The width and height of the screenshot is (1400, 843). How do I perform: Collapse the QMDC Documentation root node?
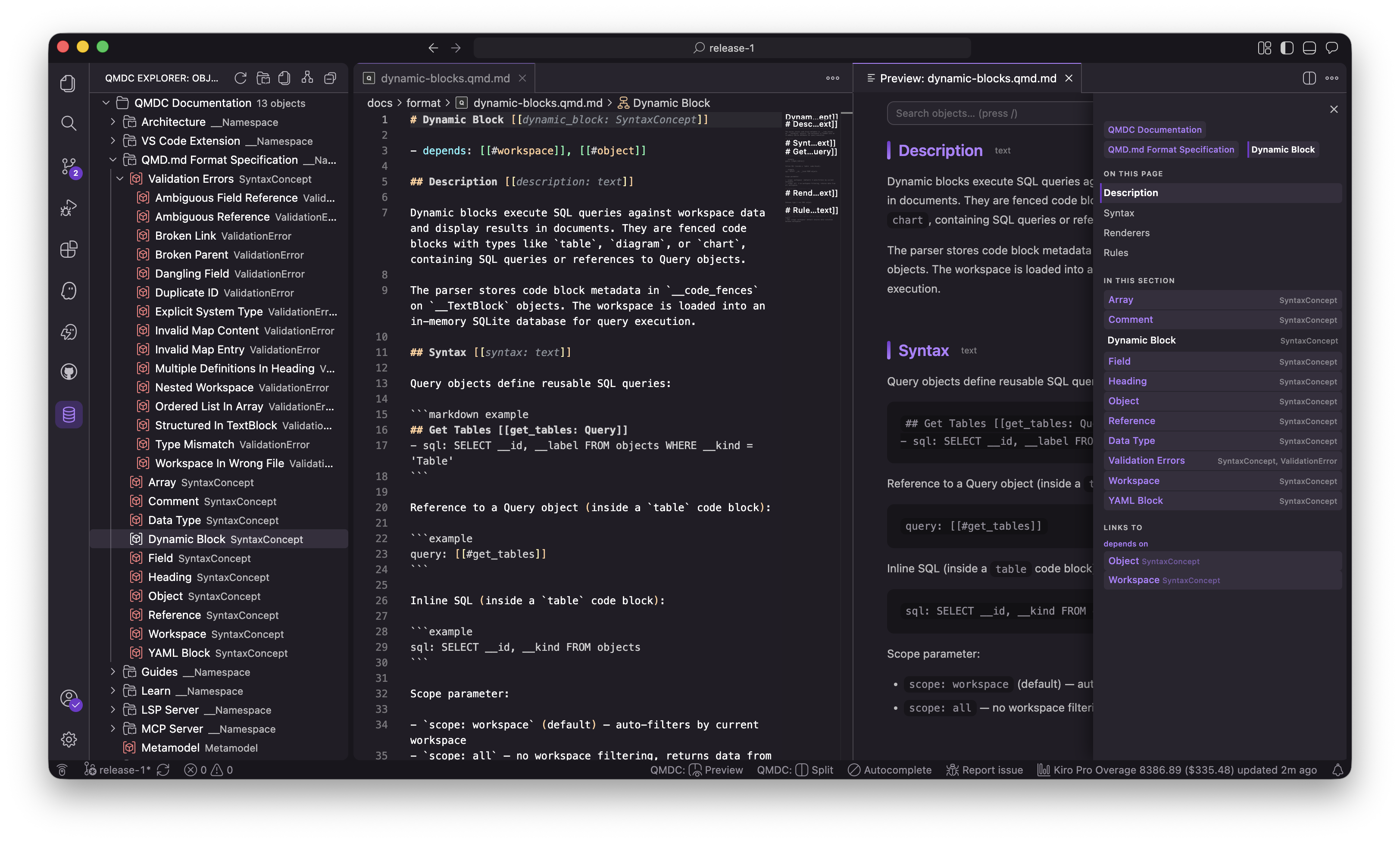[106, 103]
